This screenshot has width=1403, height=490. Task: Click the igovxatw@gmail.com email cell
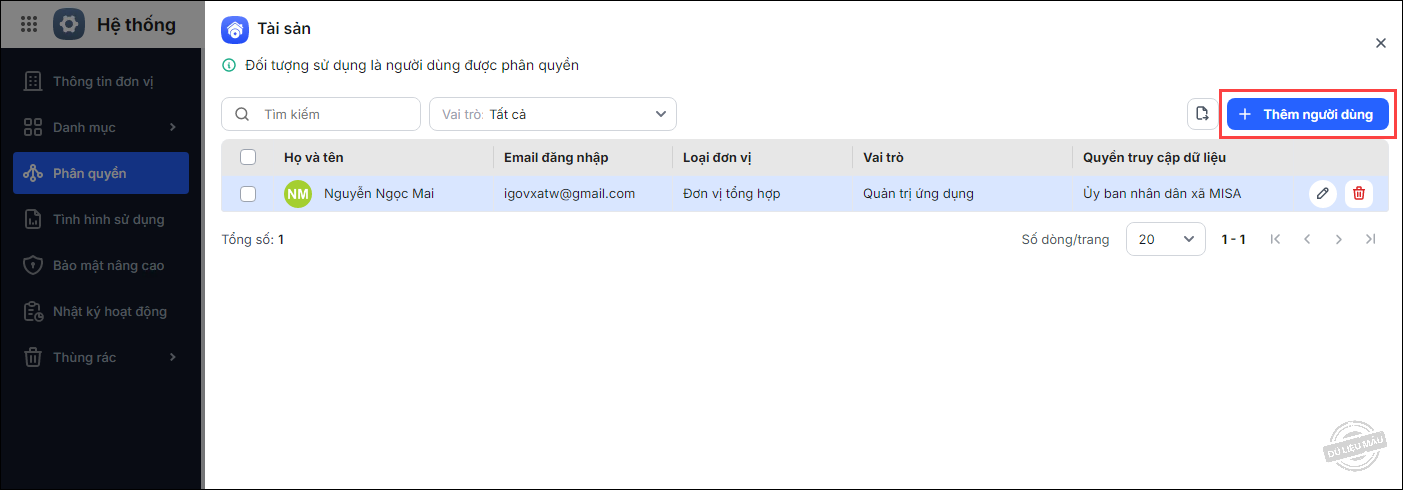point(570,194)
